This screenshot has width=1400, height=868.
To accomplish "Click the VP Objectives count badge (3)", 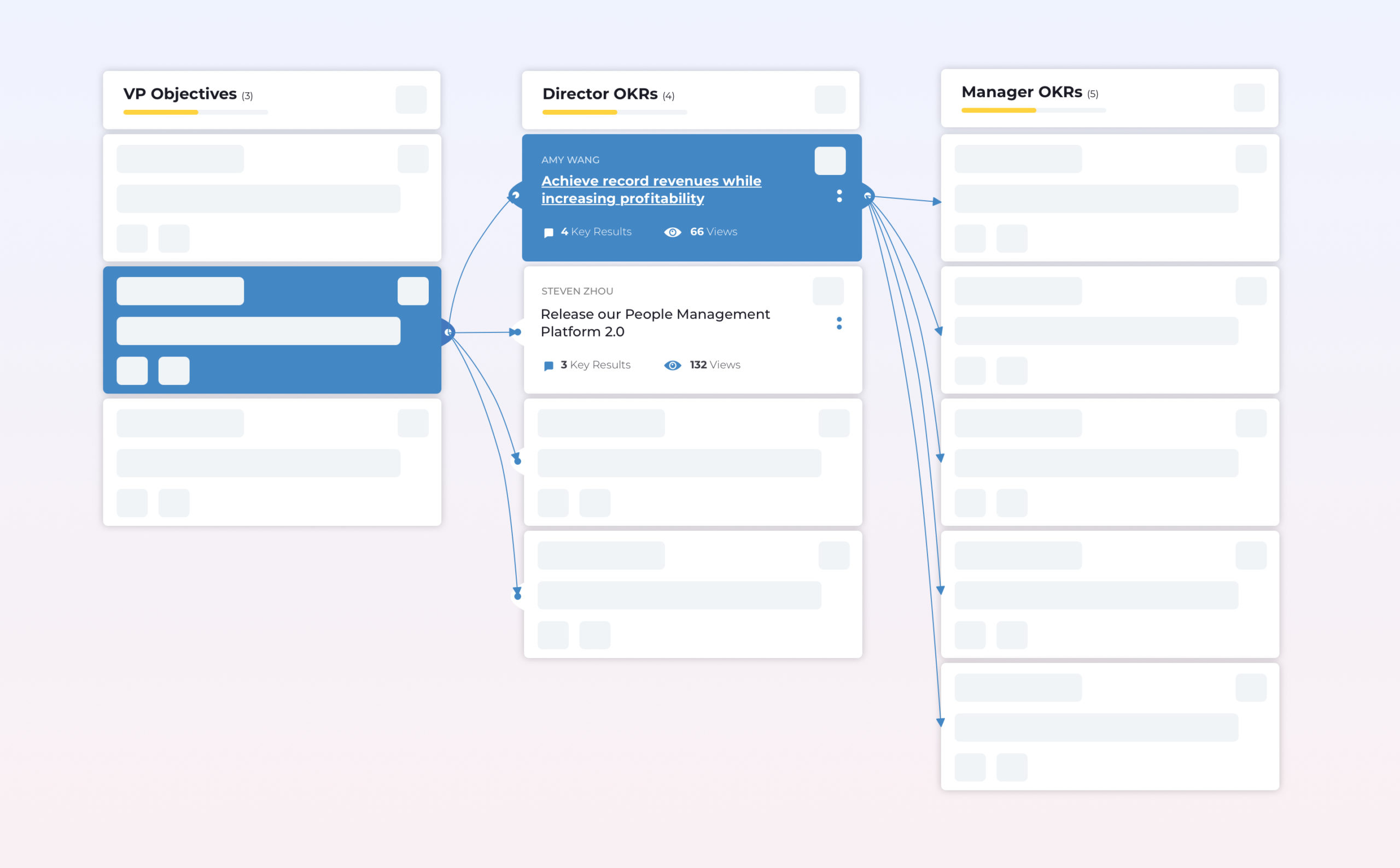I will pos(249,95).
